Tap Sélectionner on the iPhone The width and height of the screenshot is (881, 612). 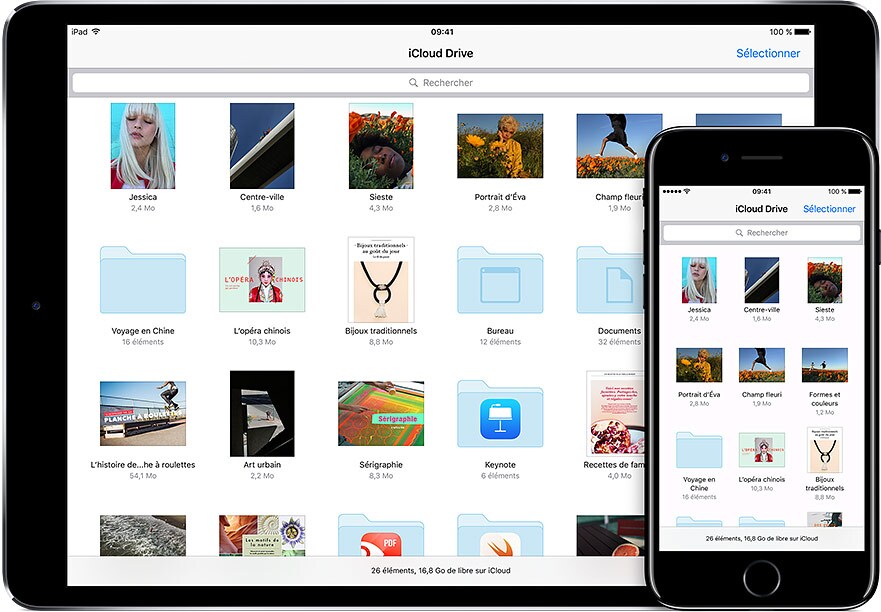(829, 209)
